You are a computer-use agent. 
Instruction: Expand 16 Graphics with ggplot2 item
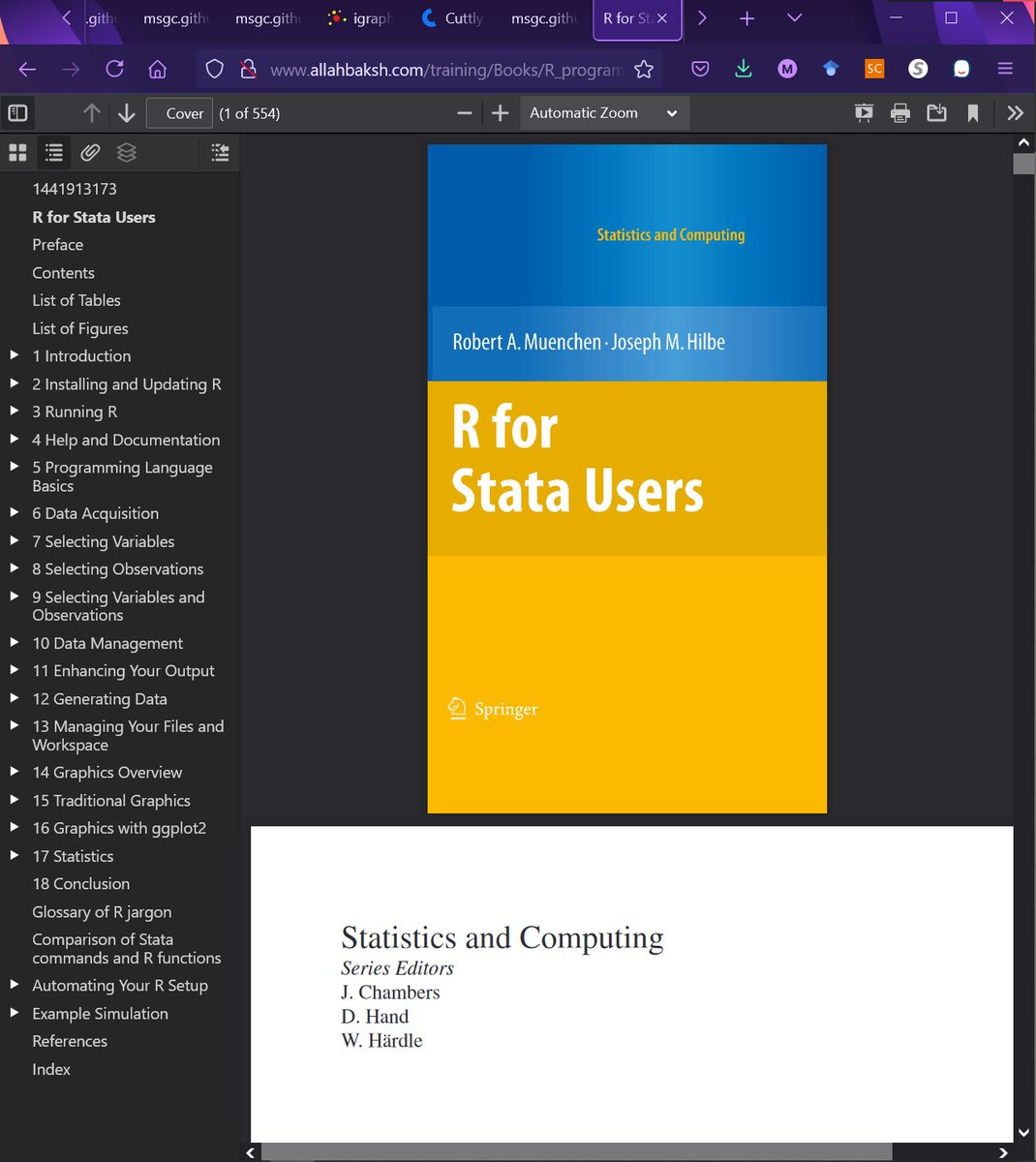(x=15, y=828)
